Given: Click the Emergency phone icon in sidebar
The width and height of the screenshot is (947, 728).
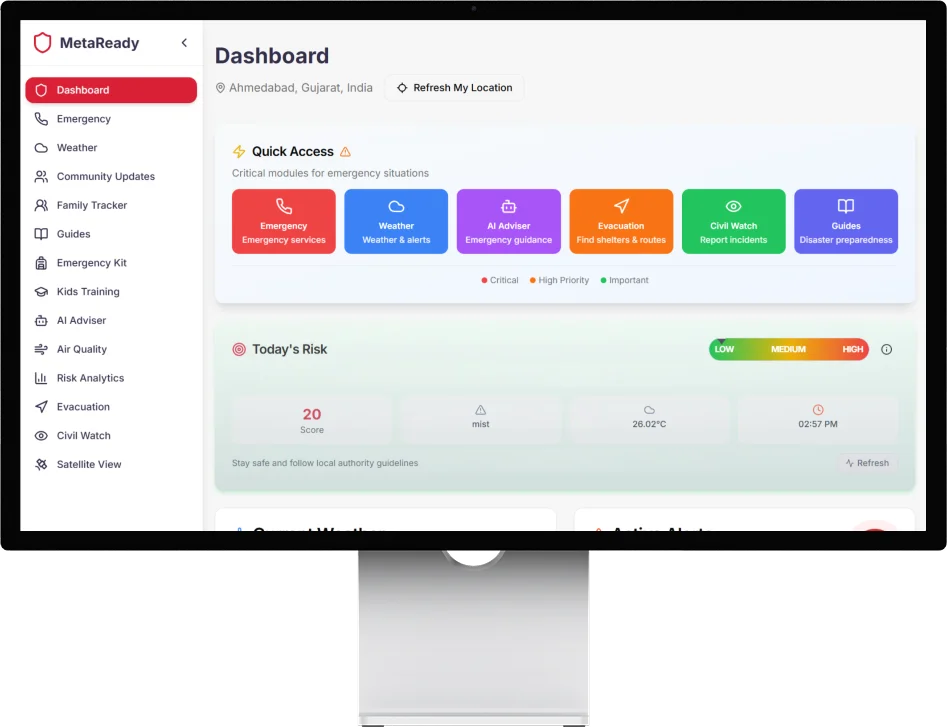Looking at the screenshot, I should [x=41, y=119].
